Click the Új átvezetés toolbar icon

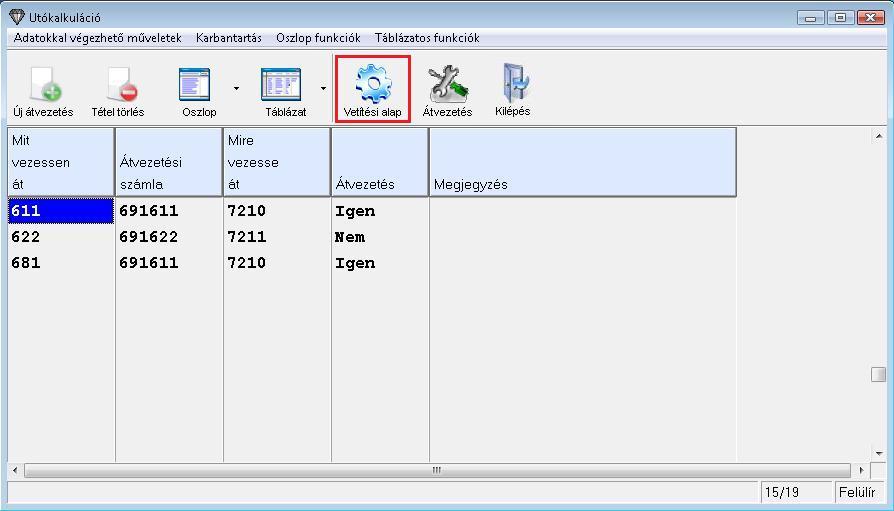coord(43,85)
